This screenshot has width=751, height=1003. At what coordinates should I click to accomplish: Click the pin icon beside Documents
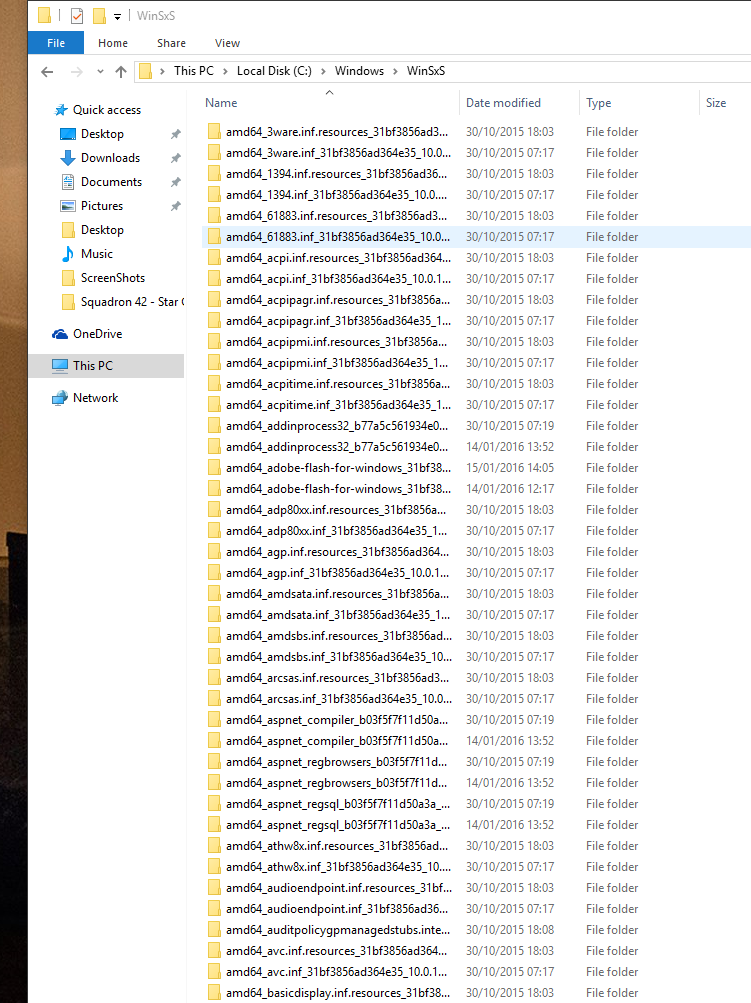[175, 182]
